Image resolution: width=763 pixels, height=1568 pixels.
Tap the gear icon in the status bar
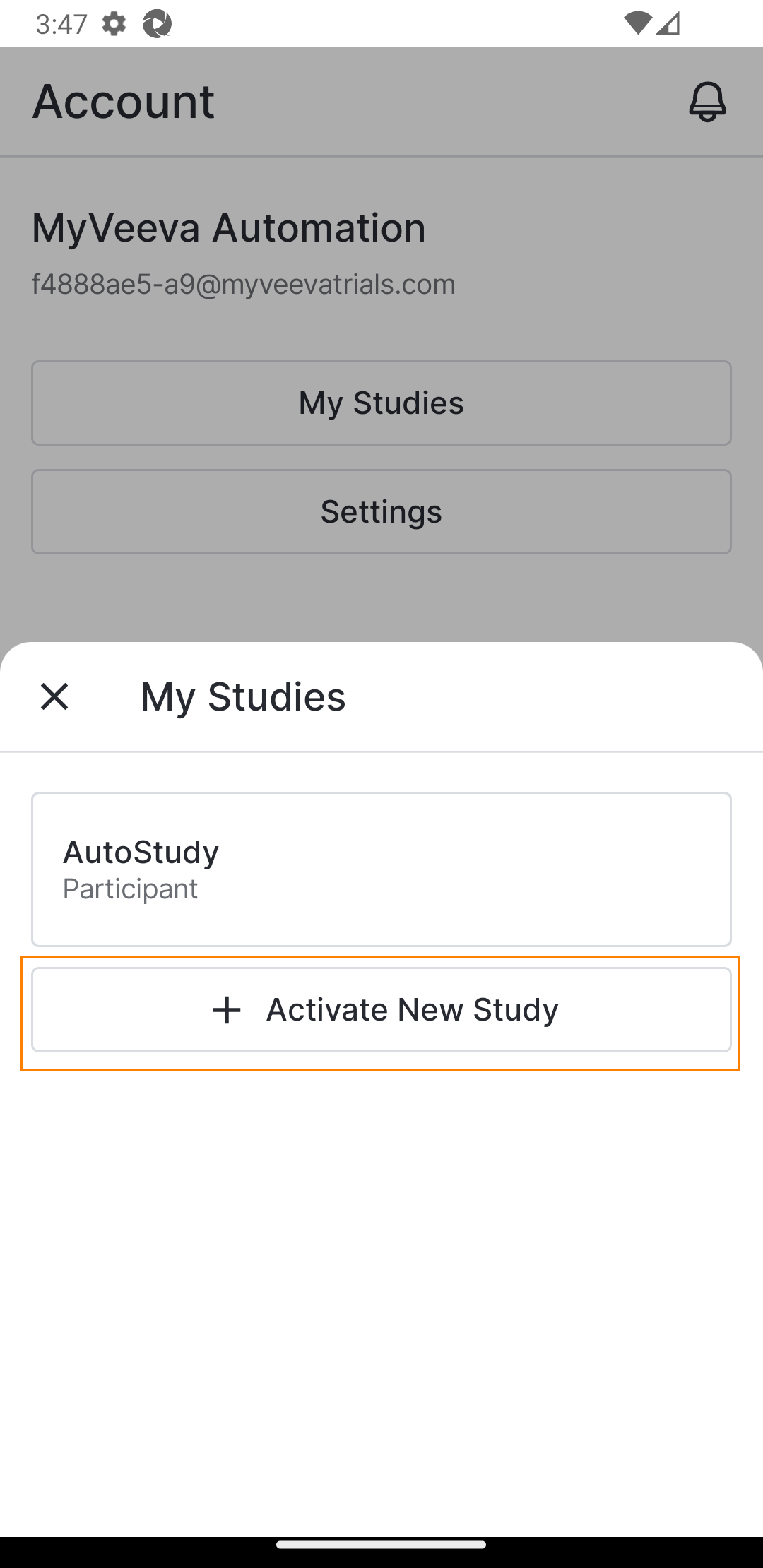[114, 24]
